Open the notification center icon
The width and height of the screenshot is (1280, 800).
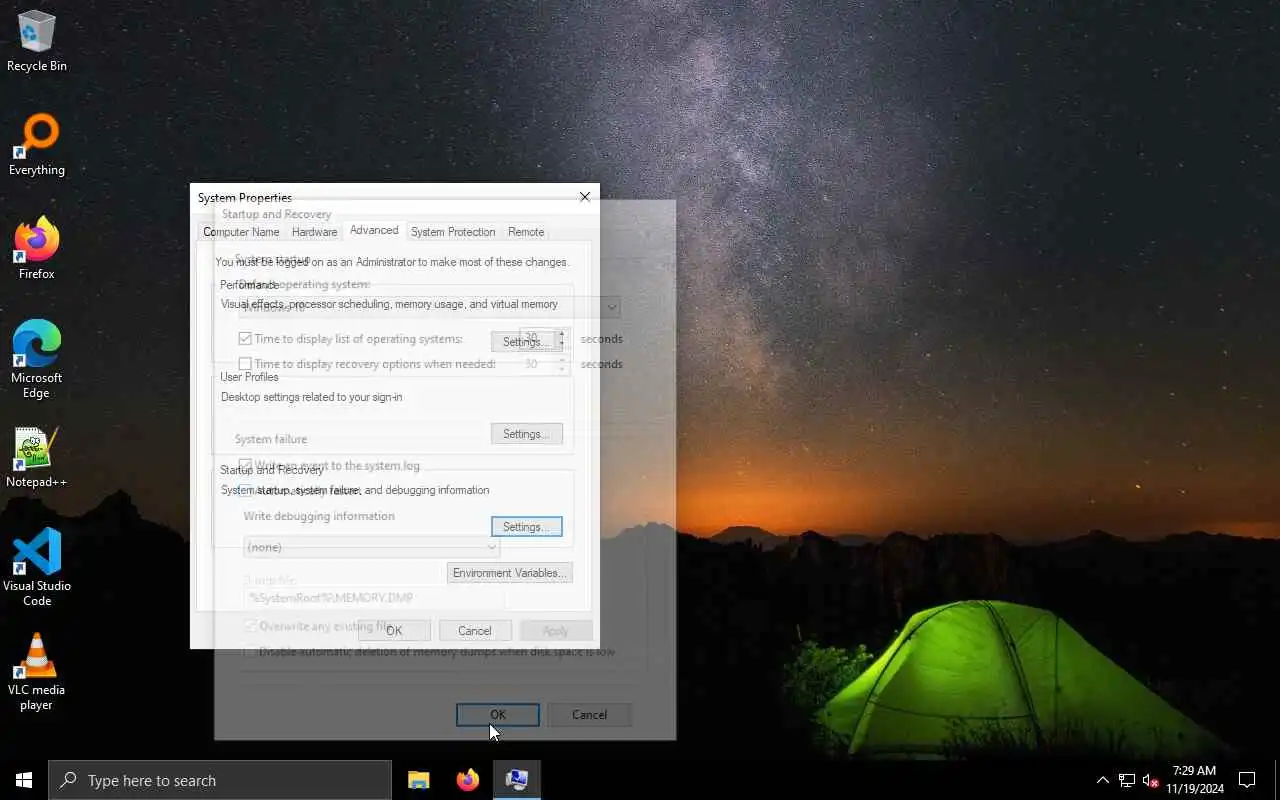tap(1247, 780)
